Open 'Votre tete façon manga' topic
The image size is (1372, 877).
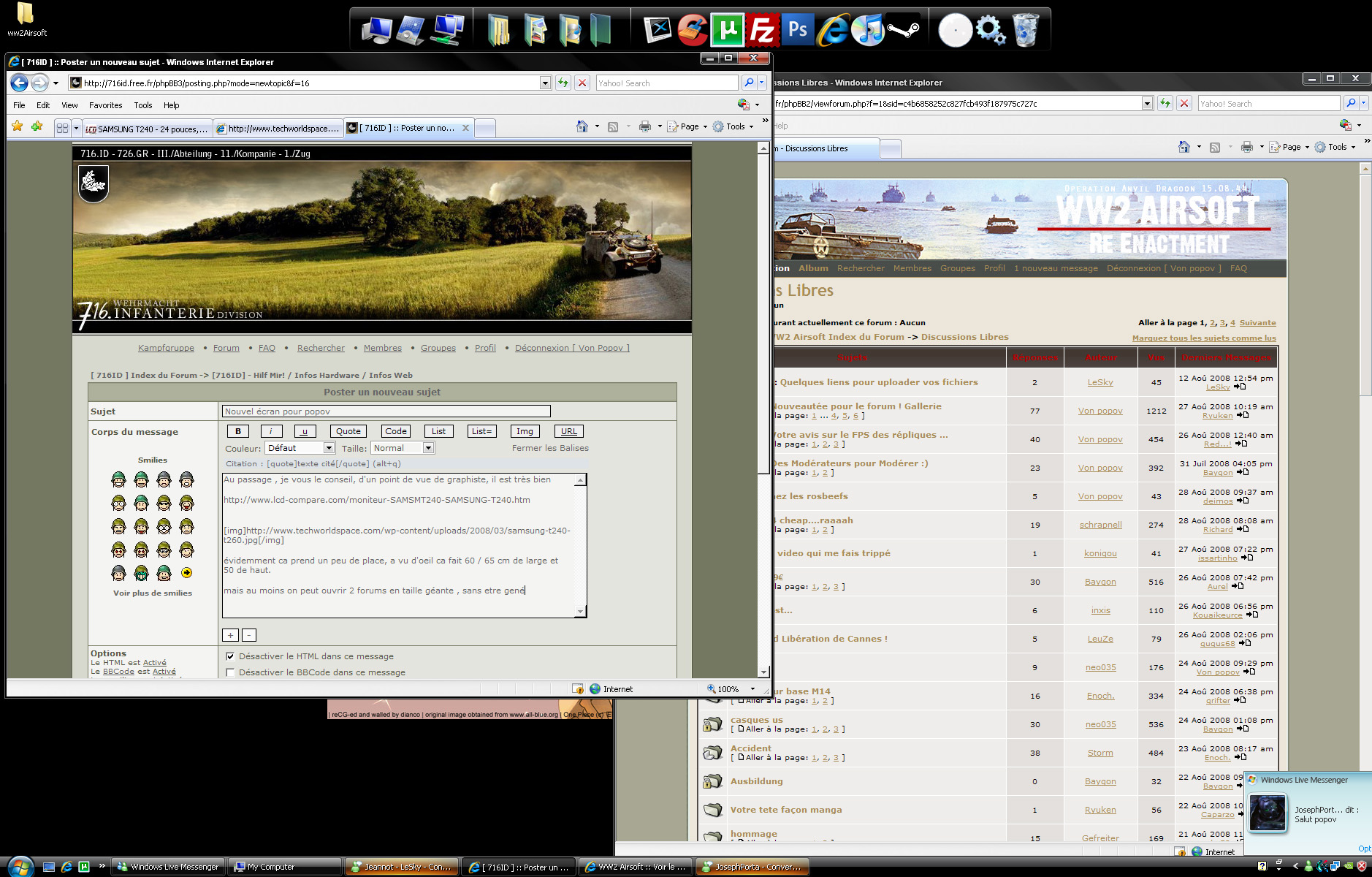786,809
